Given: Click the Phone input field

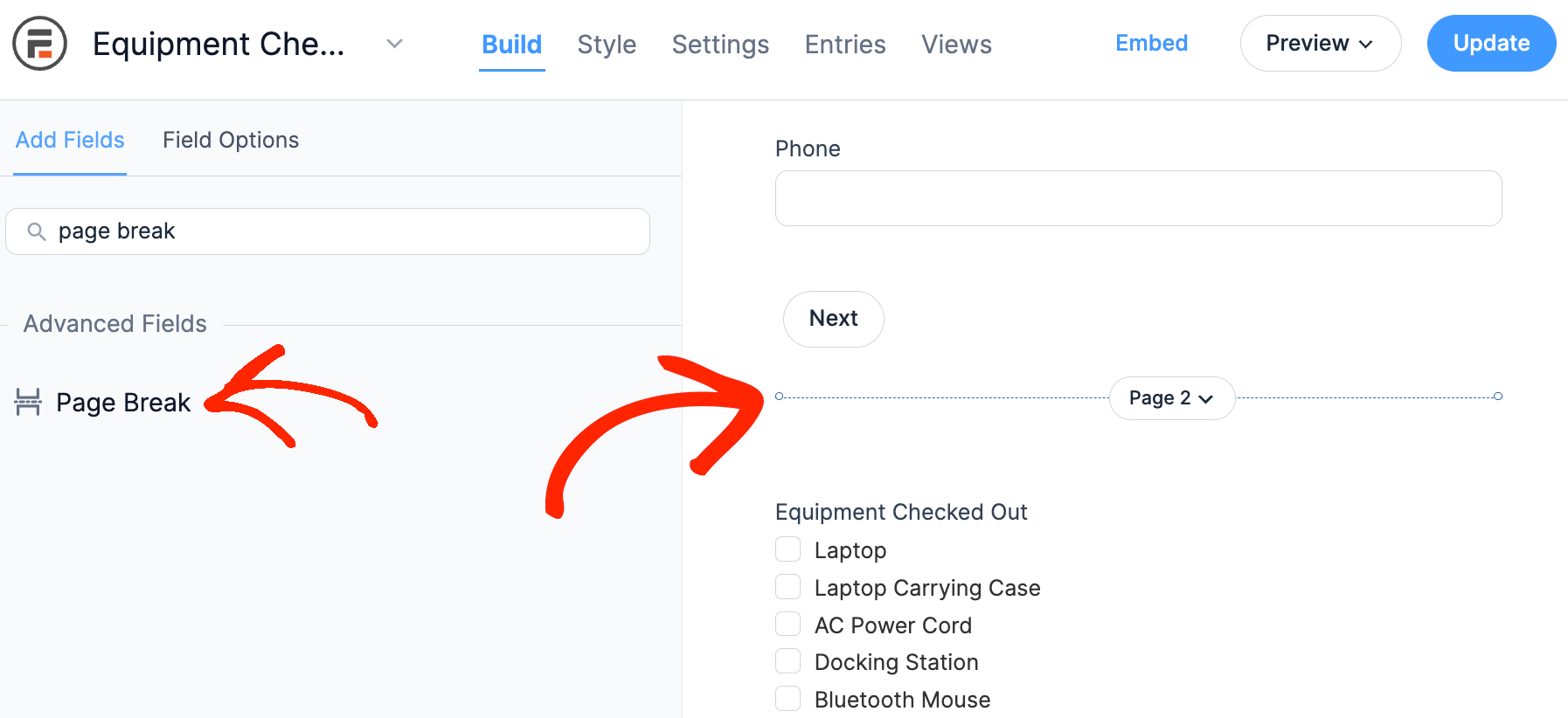Looking at the screenshot, I should (1138, 198).
